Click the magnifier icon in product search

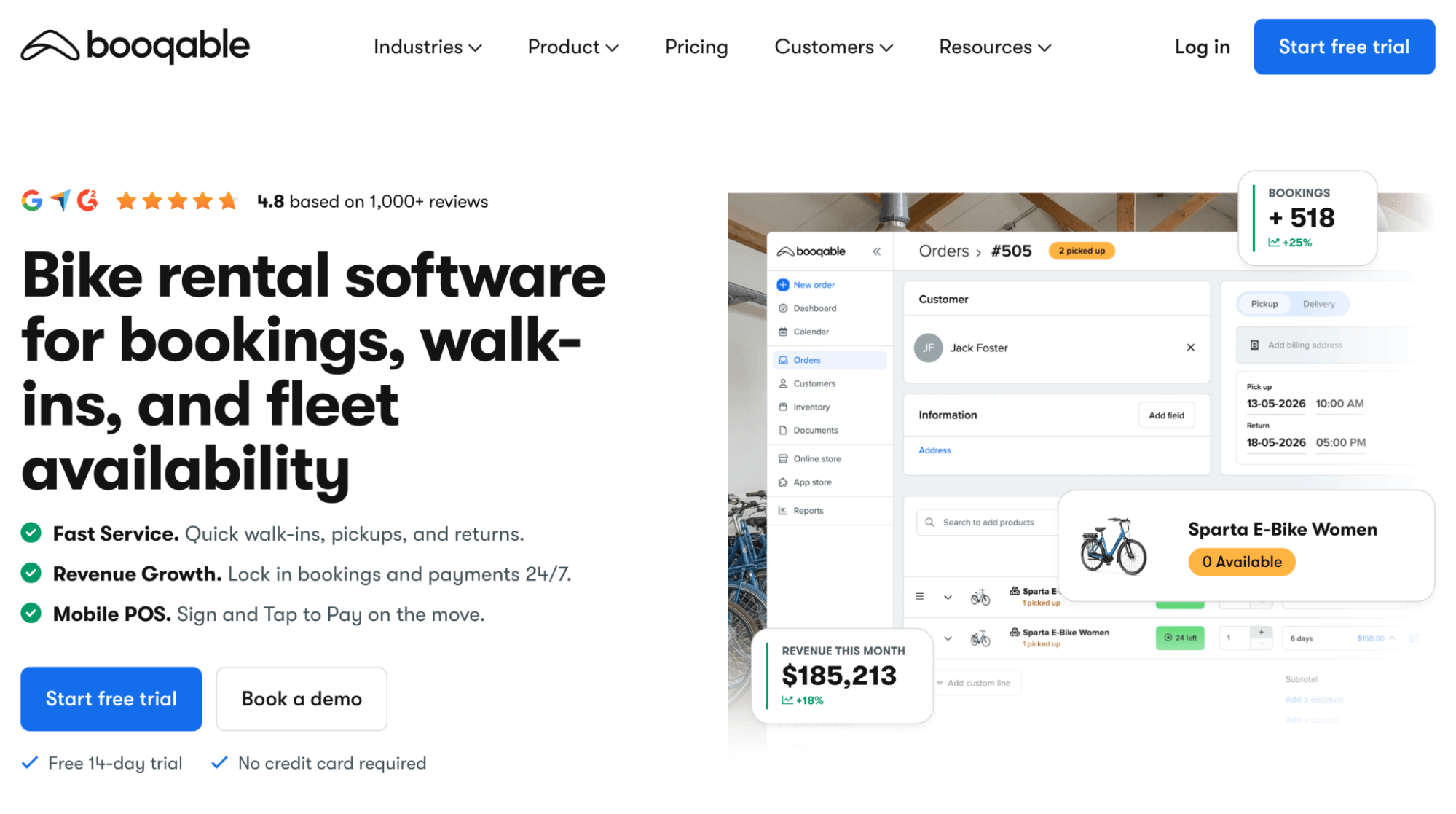[929, 522]
